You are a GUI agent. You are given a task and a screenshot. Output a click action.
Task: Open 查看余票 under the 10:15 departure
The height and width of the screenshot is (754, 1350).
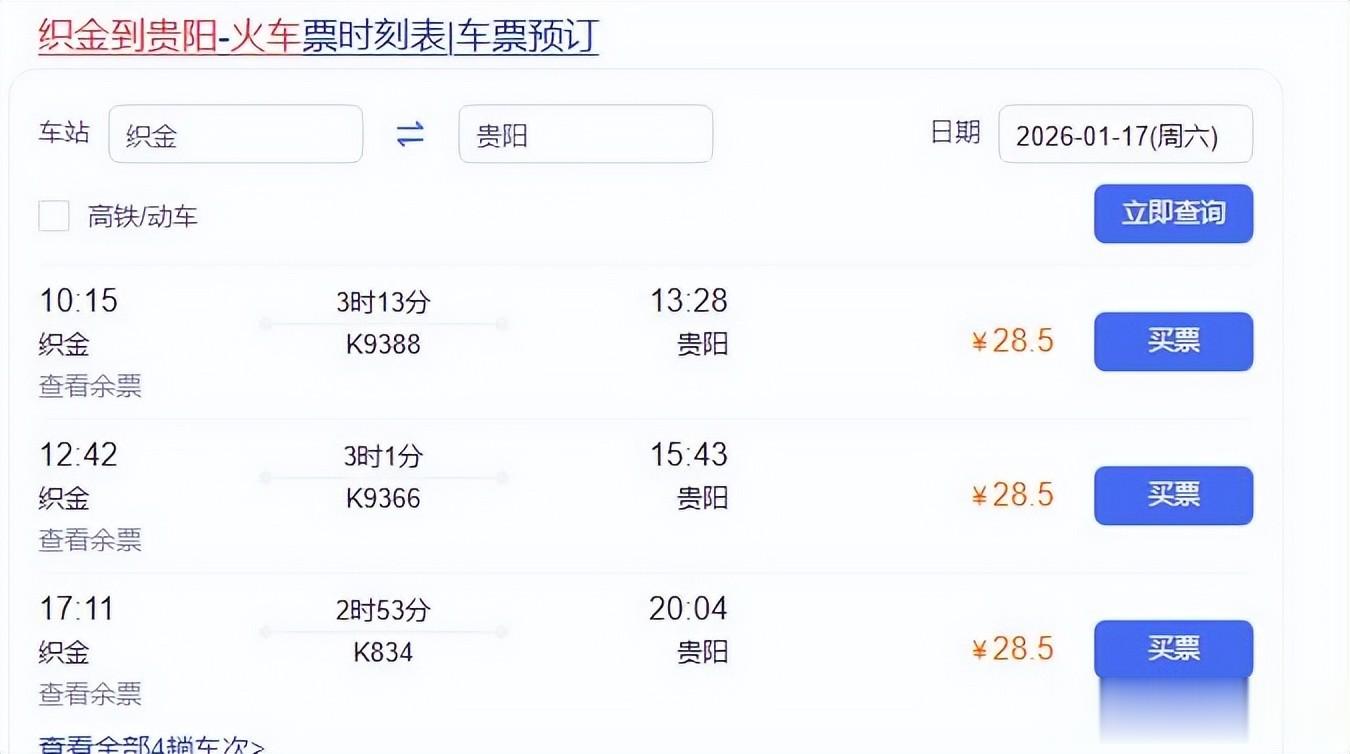click(90, 386)
